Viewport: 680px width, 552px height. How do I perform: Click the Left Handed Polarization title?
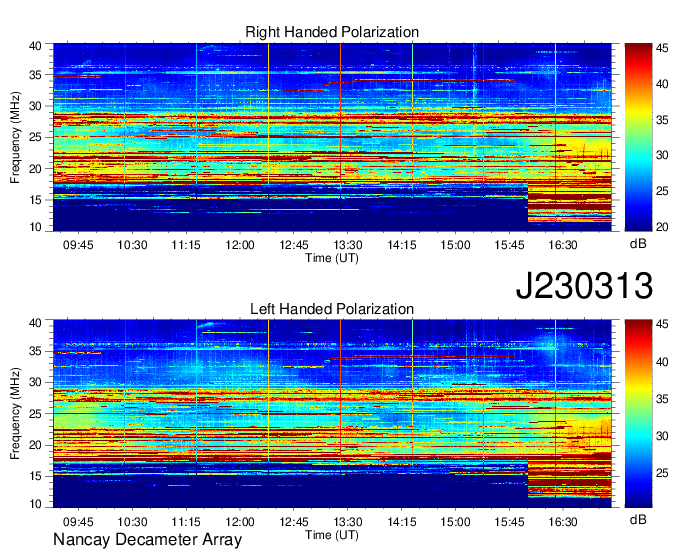tap(332, 309)
